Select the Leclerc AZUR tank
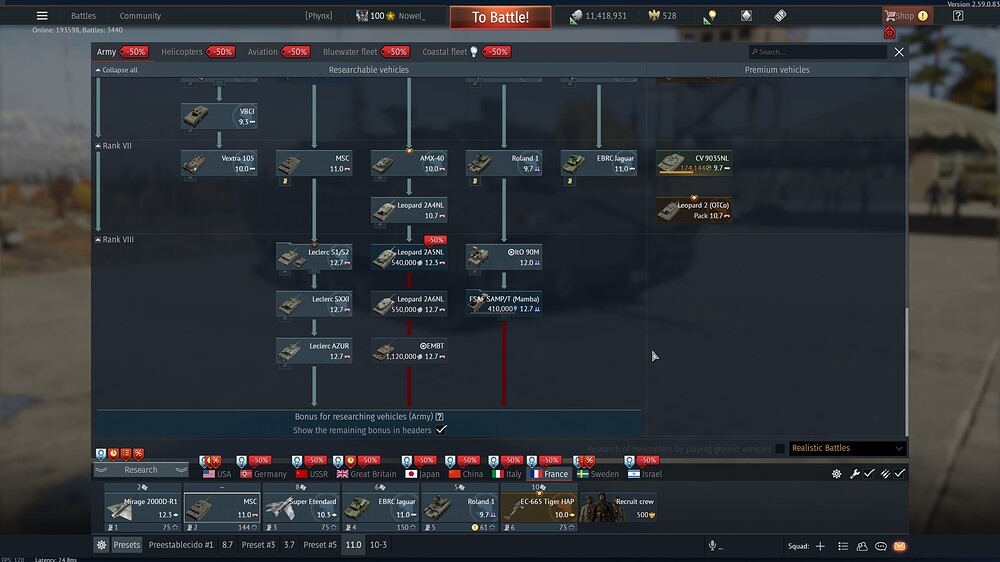Screen dimensions: 1000x562 [x=314, y=351]
